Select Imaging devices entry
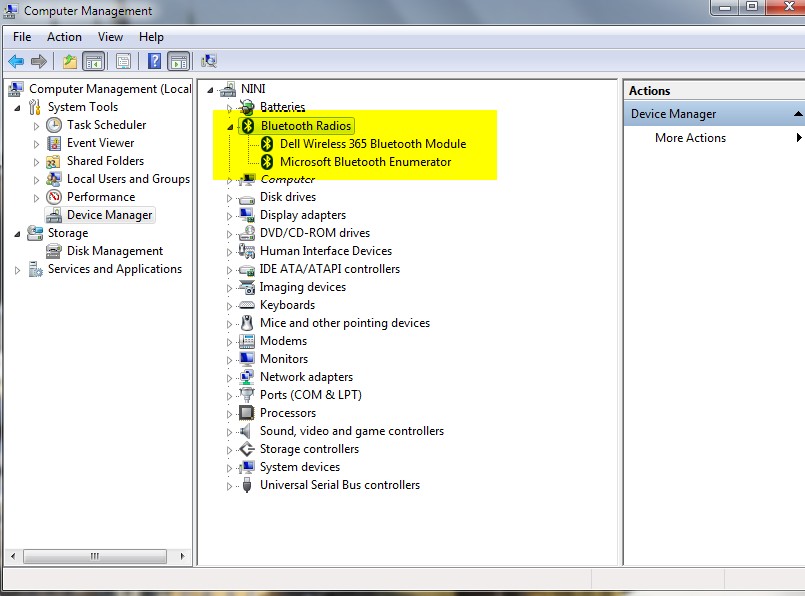 [302, 287]
